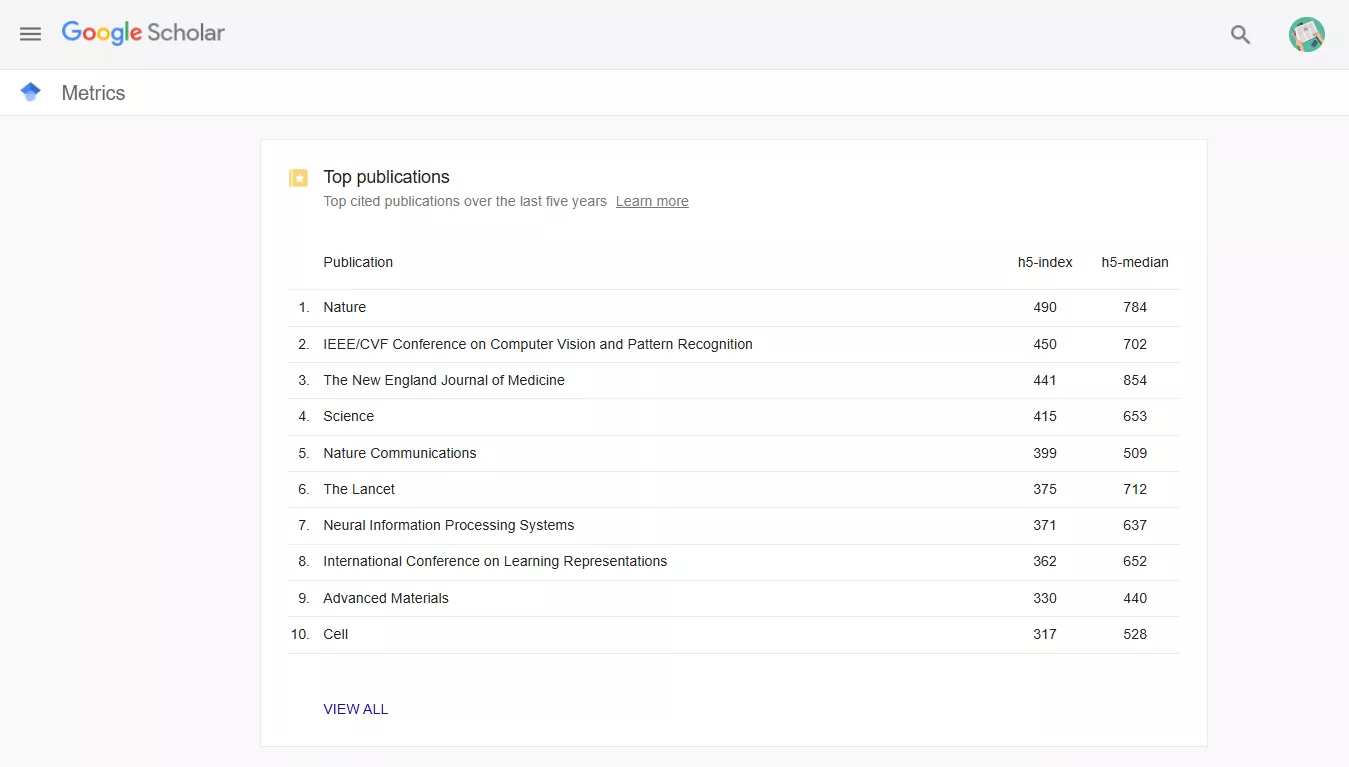The image size is (1349, 767).
Task: Click the h5-median column header
Action: pyautogui.click(x=1135, y=262)
